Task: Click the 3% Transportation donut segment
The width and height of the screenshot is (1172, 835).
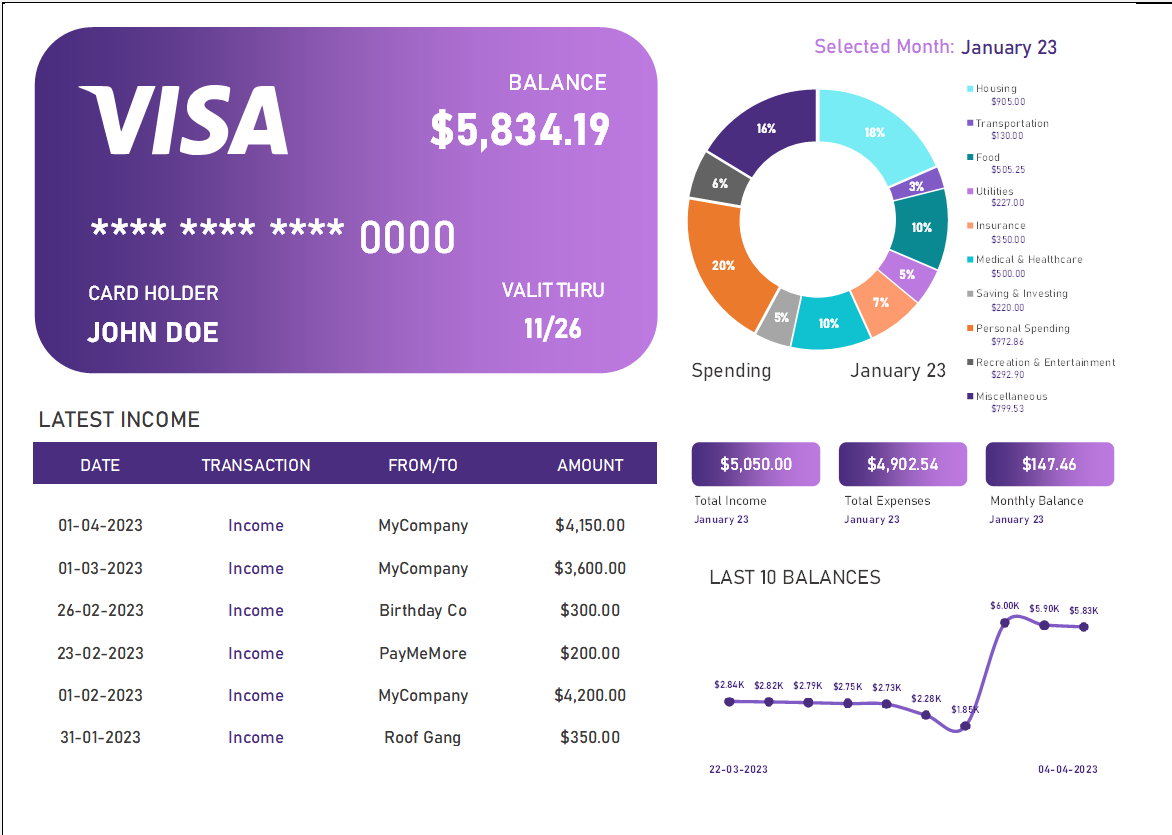Action: coord(917,186)
